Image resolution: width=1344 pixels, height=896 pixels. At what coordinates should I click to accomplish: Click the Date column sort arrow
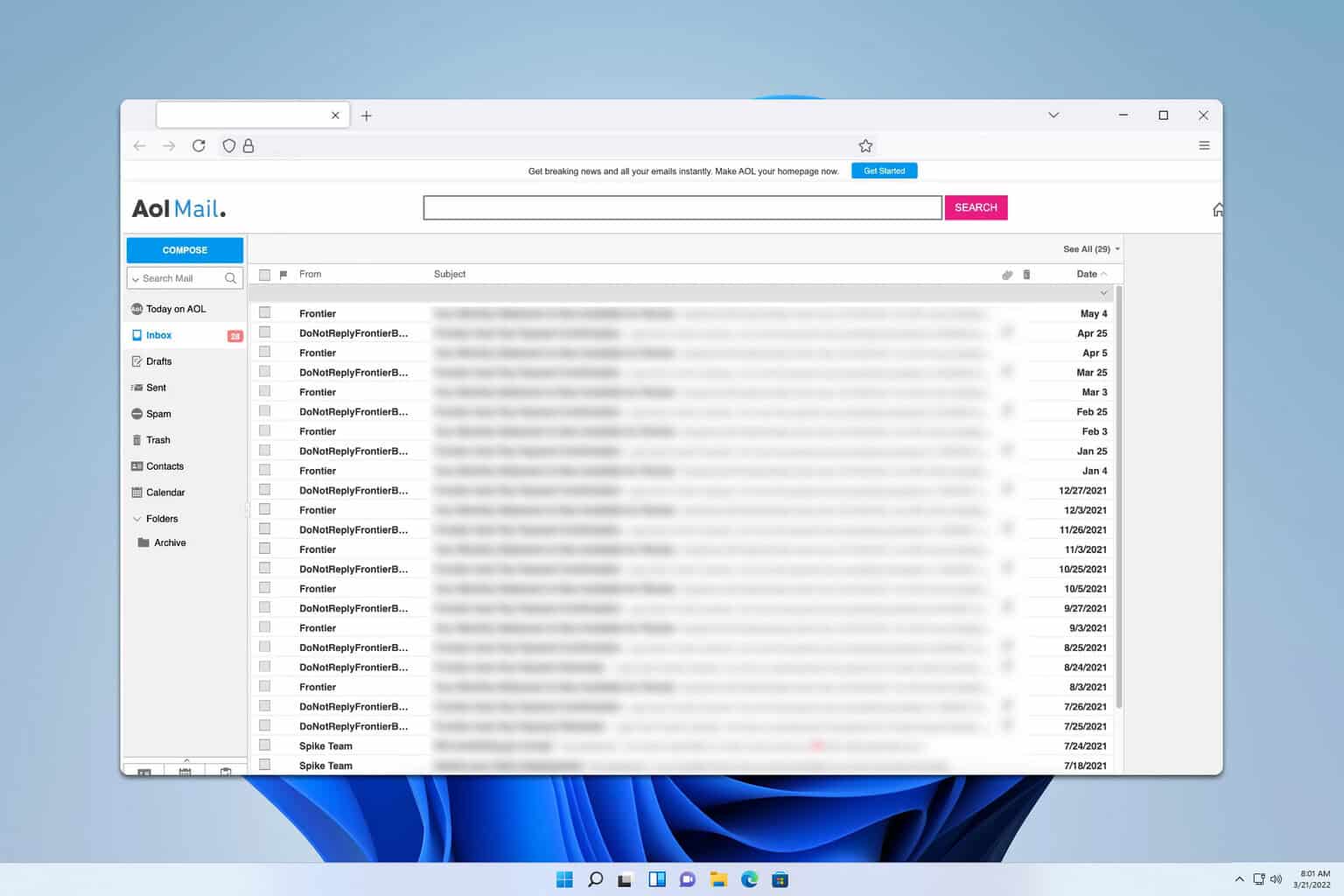coord(1104,274)
